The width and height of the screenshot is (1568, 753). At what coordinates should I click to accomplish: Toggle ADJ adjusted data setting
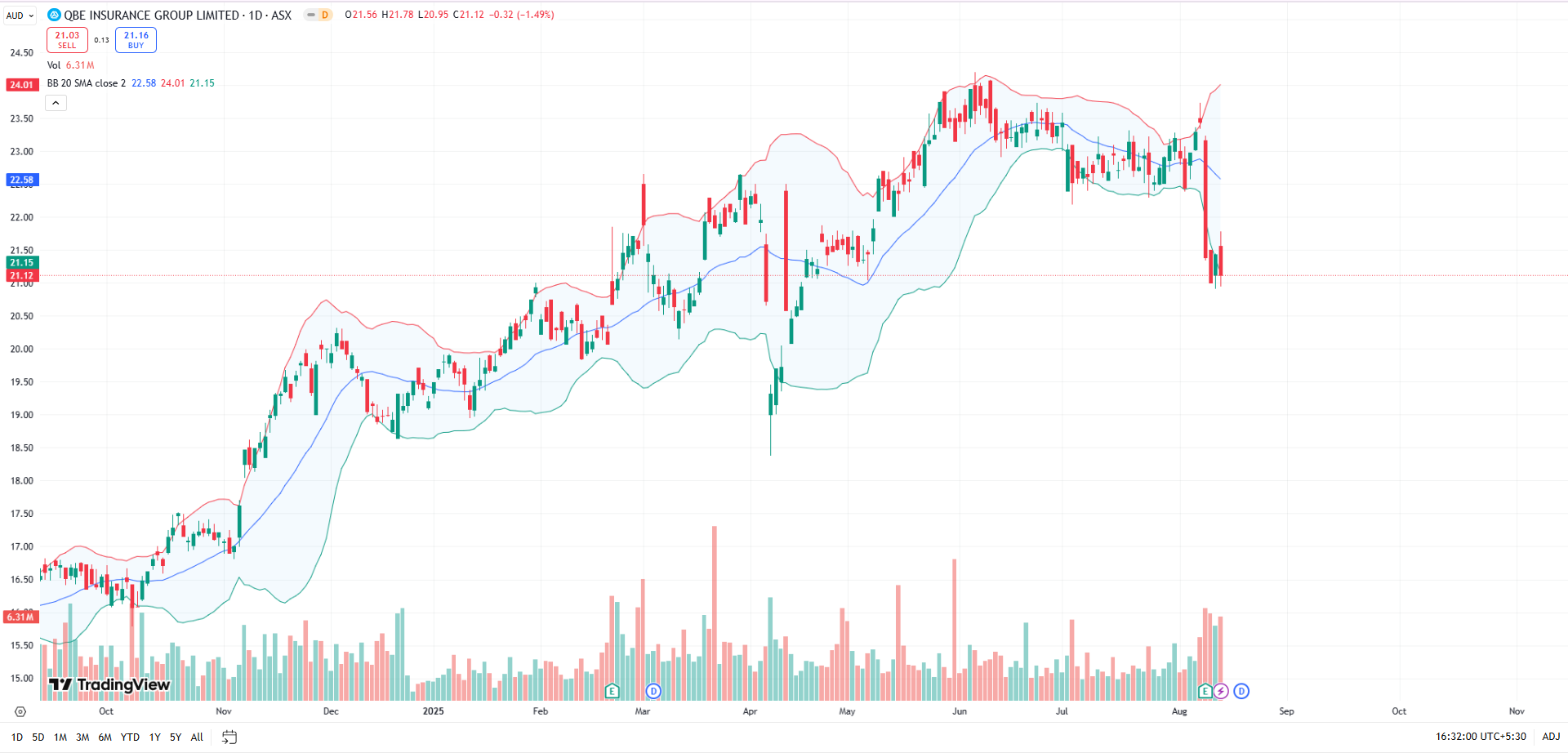[x=1550, y=736]
